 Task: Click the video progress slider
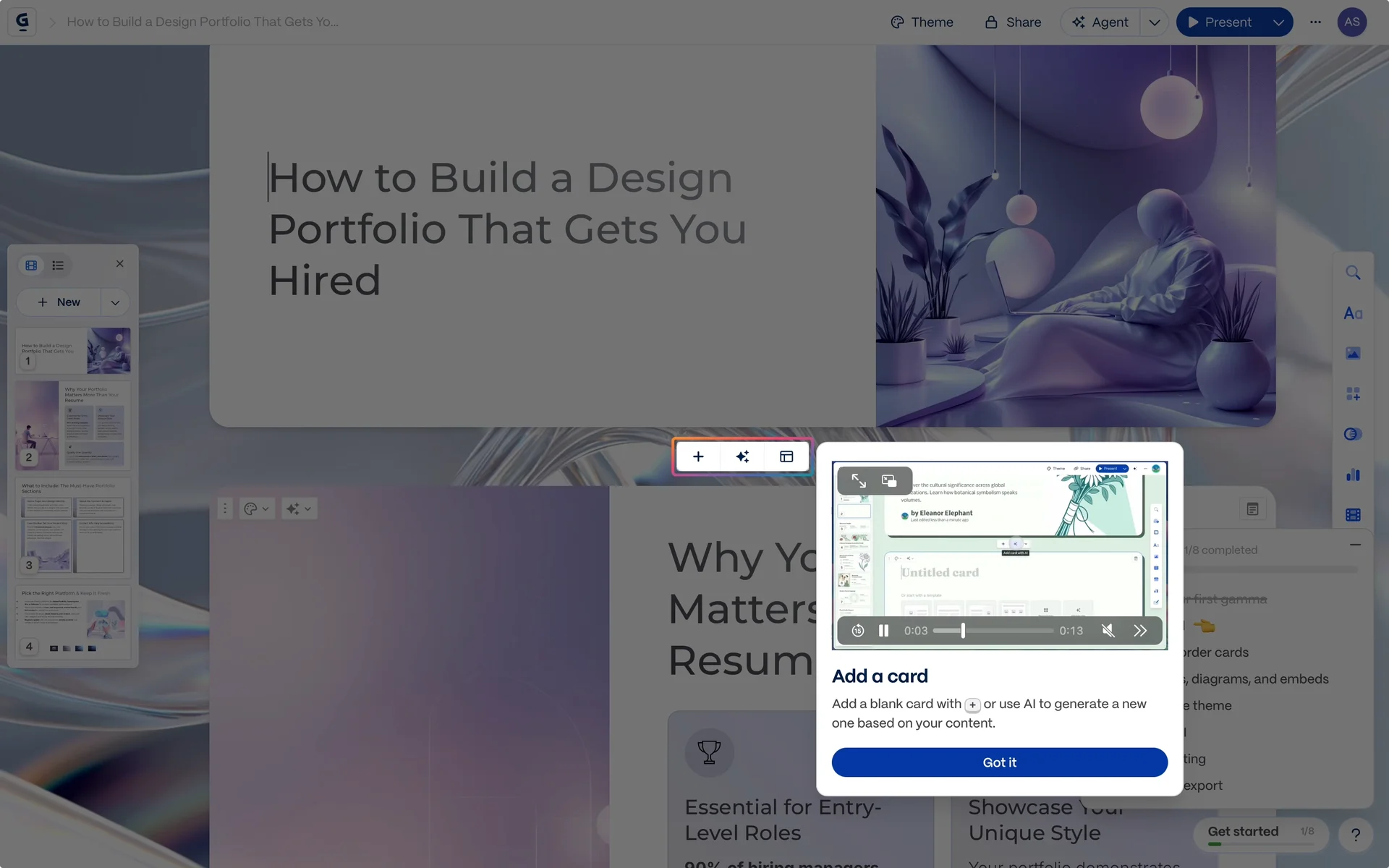(x=993, y=631)
